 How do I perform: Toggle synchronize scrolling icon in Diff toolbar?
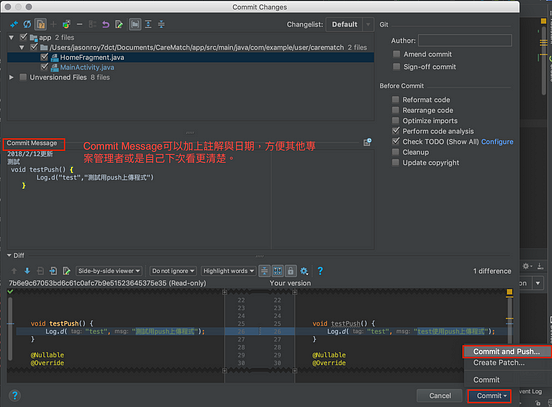[277, 271]
